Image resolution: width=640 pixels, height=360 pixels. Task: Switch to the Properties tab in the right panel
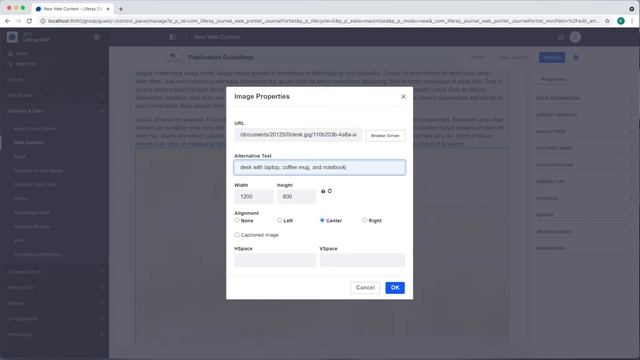pyautogui.click(x=553, y=79)
